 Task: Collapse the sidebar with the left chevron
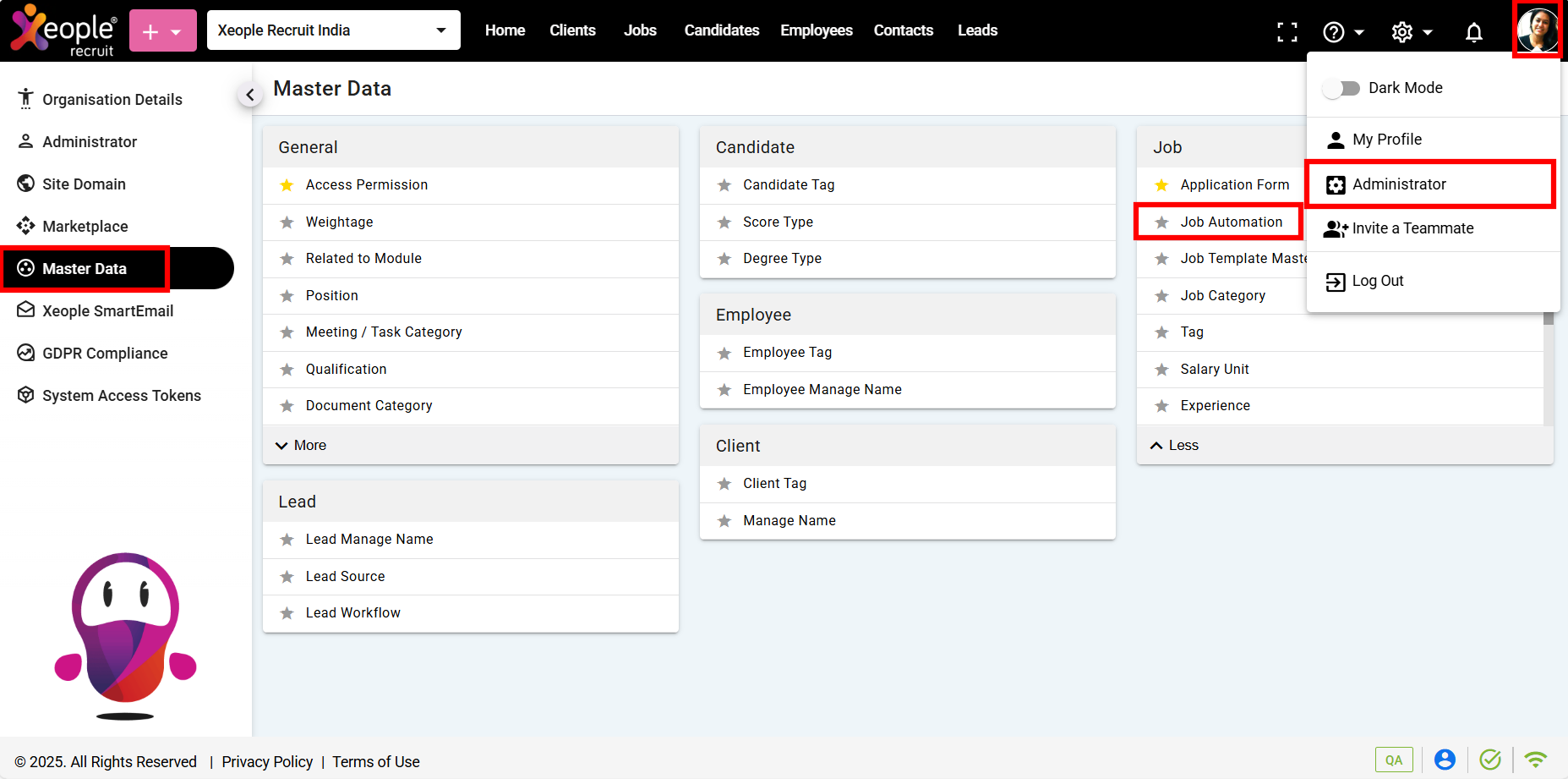(249, 95)
